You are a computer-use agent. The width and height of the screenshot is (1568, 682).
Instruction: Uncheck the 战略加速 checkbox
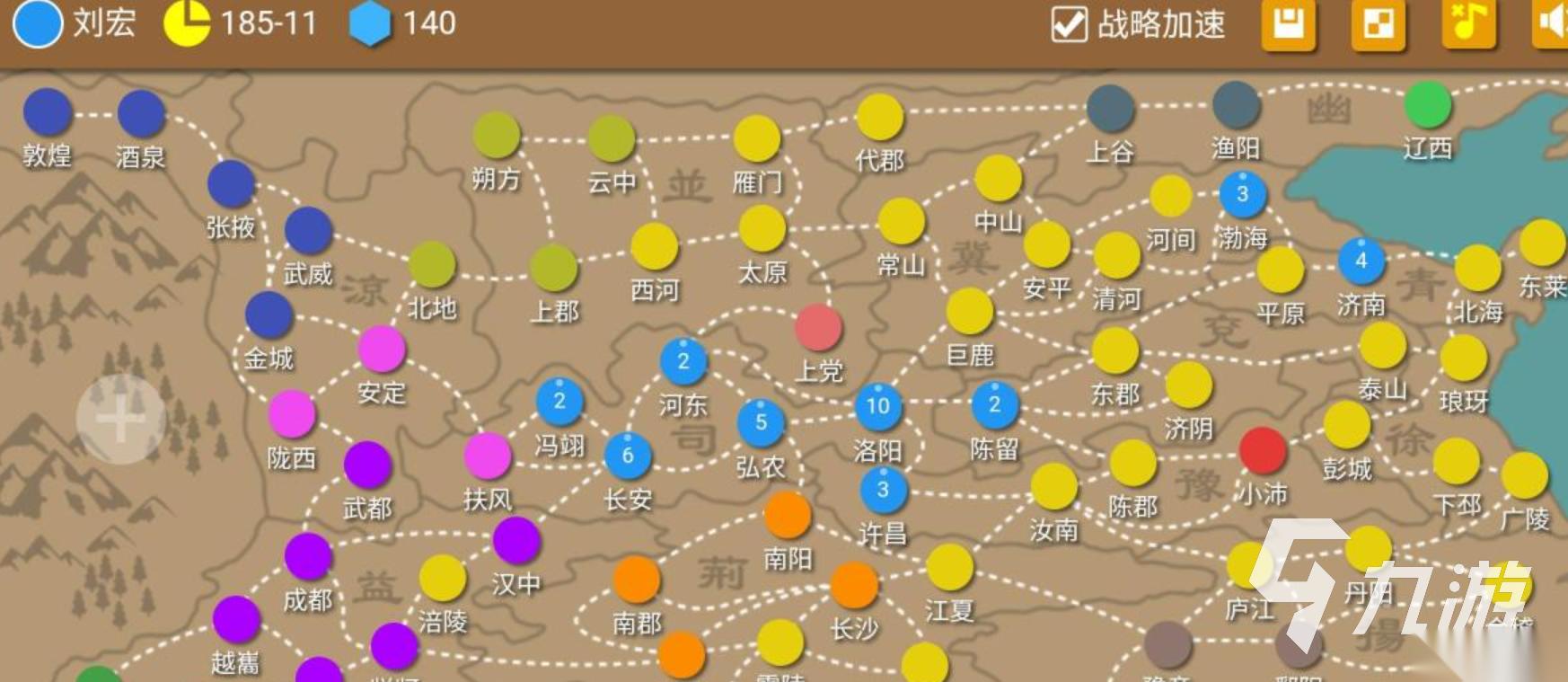coord(1070,24)
